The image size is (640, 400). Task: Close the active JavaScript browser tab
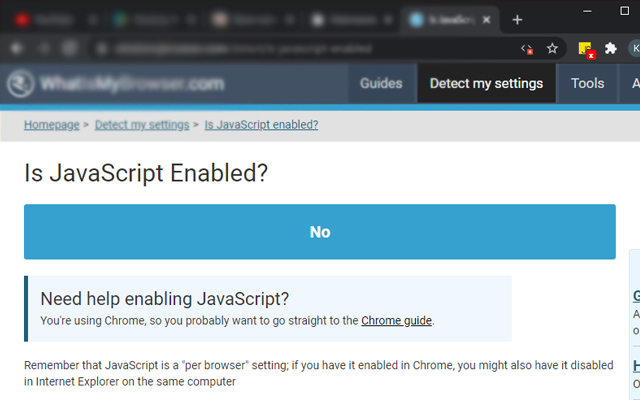486,20
